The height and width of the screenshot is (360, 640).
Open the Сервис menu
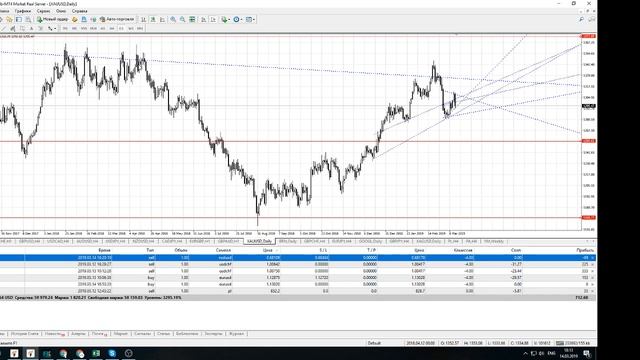[x=43, y=11]
